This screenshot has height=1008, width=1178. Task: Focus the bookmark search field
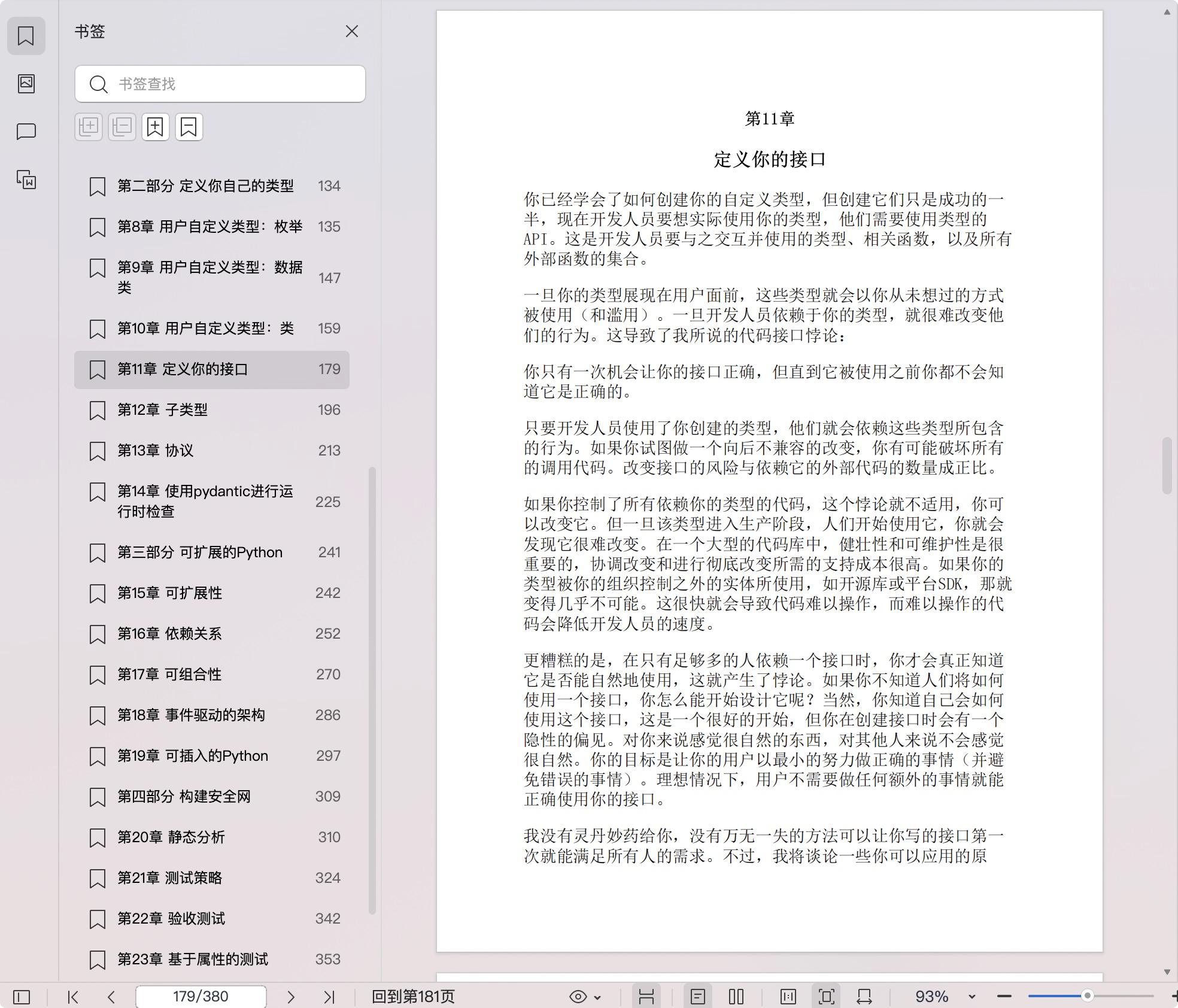(x=220, y=84)
